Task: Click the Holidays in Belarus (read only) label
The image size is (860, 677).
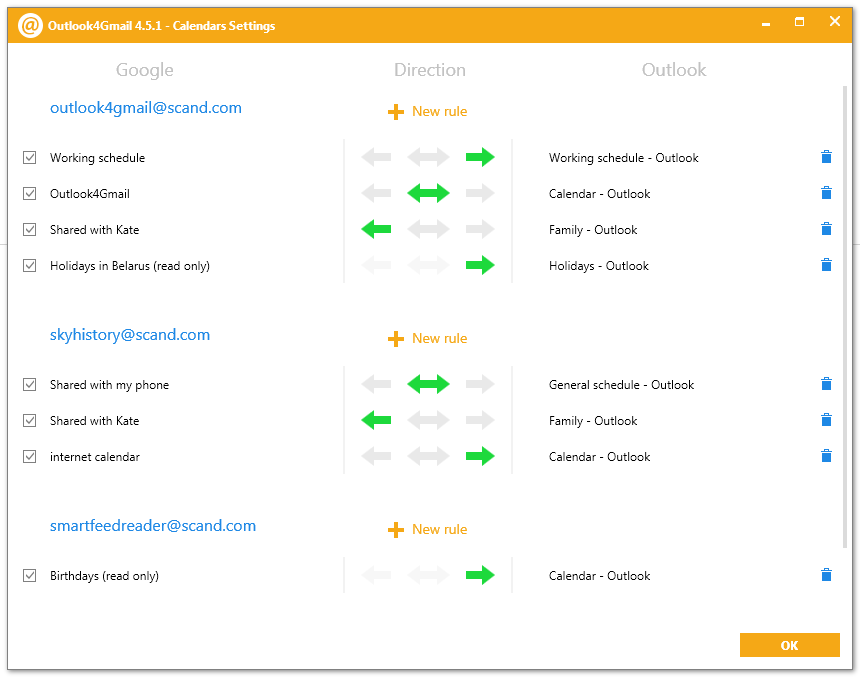Action: [x=130, y=266]
